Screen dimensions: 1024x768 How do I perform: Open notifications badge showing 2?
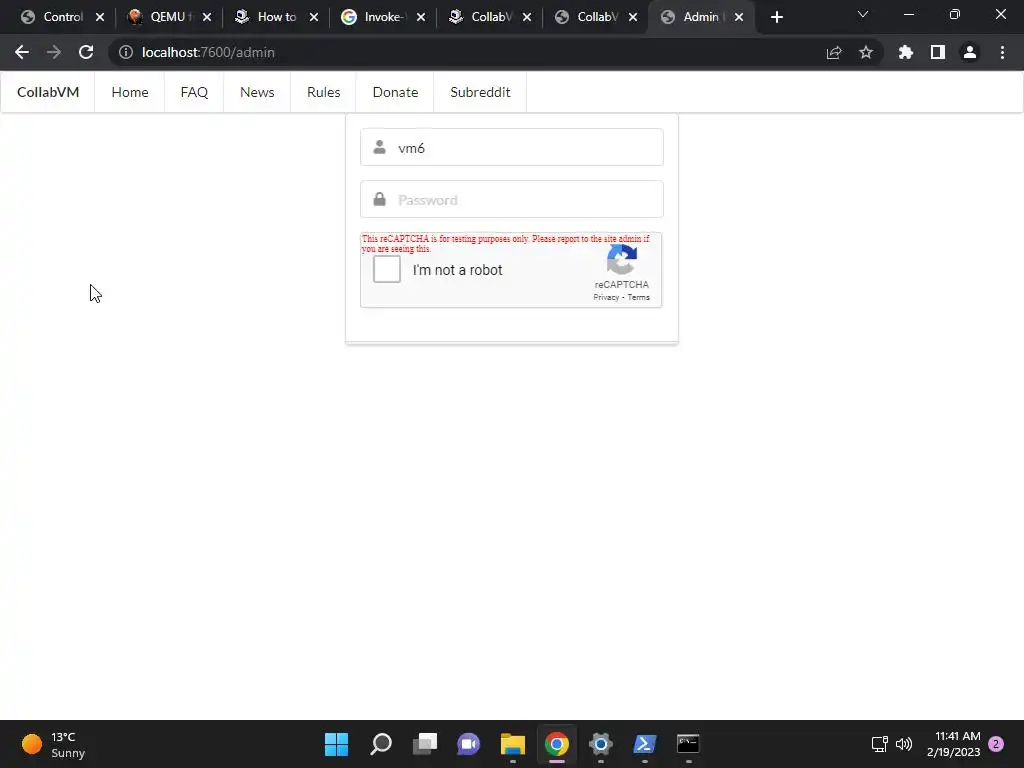click(996, 744)
